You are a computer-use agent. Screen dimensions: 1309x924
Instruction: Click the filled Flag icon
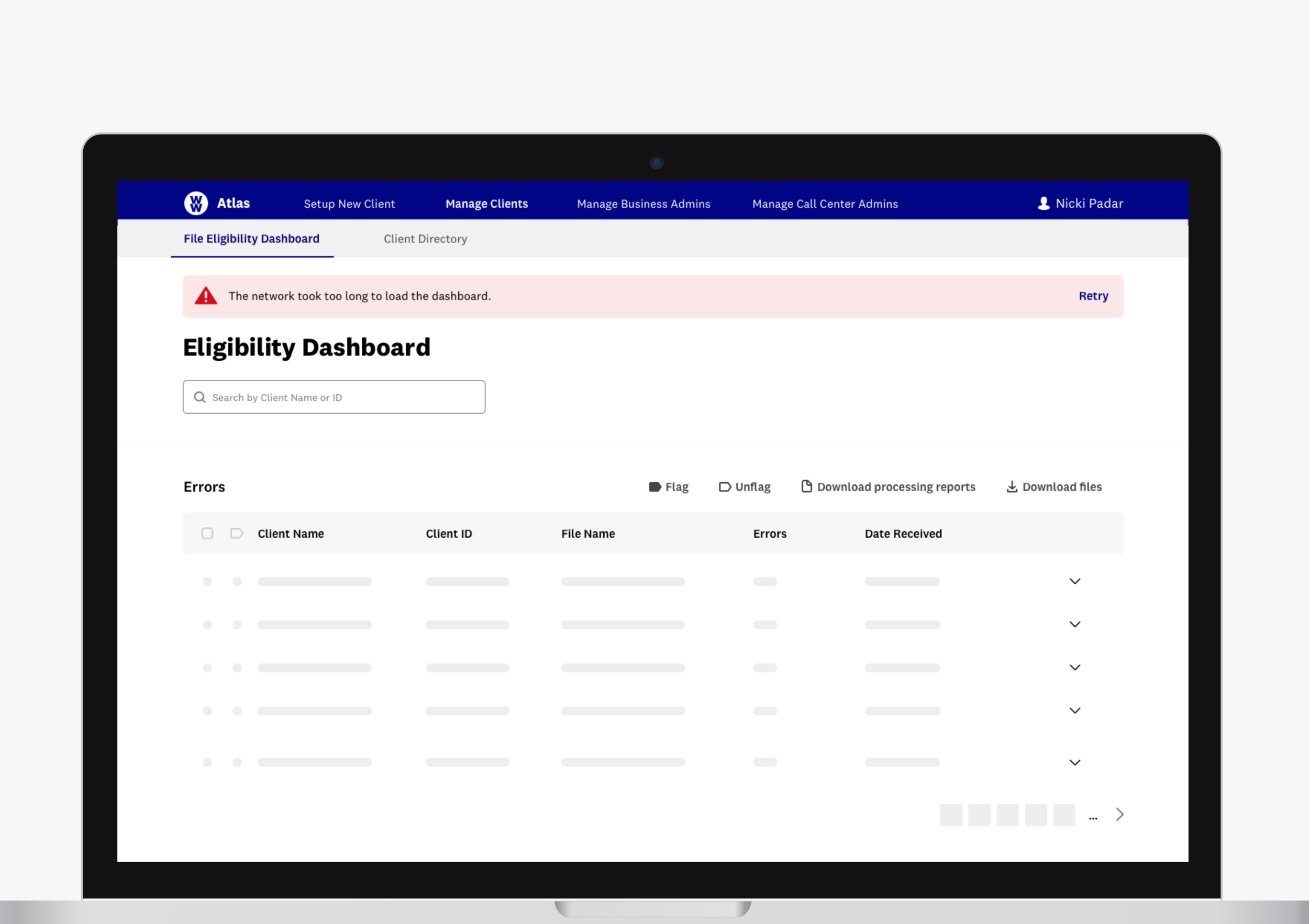654,487
